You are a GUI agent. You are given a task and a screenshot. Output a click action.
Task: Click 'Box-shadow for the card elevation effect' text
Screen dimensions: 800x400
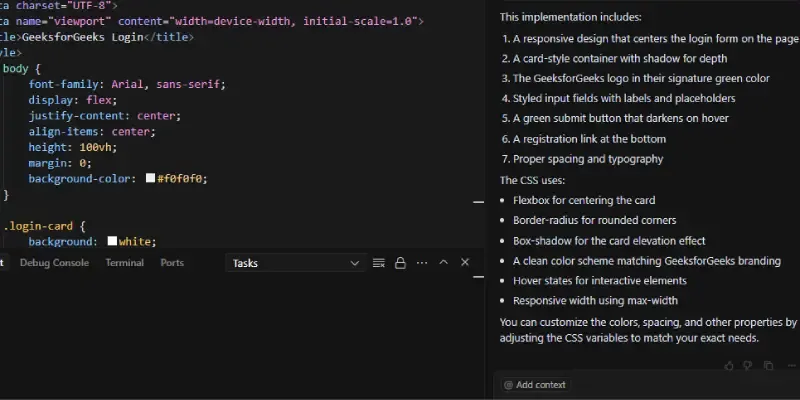click(x=609, y=241)
